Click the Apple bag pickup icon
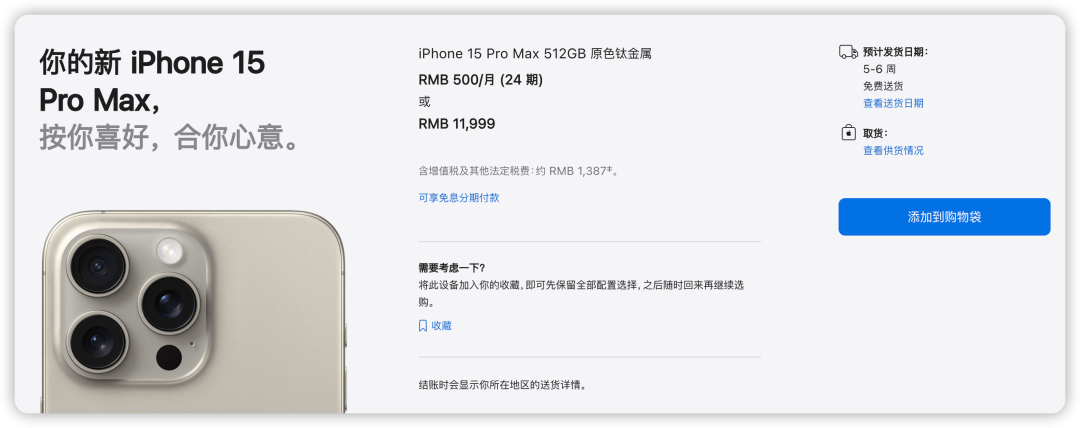Viewport: 1080px width, 428px height. click(849, 132)
